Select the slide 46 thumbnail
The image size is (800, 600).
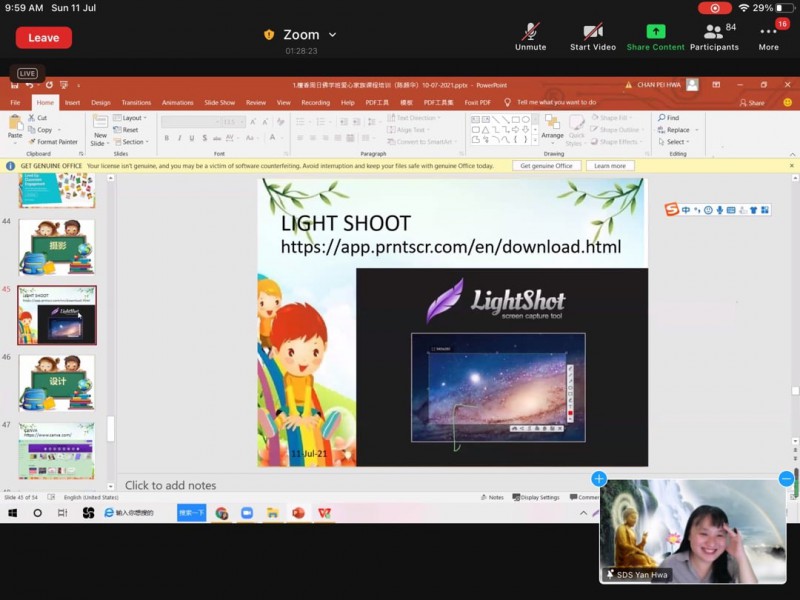point(57,382)
